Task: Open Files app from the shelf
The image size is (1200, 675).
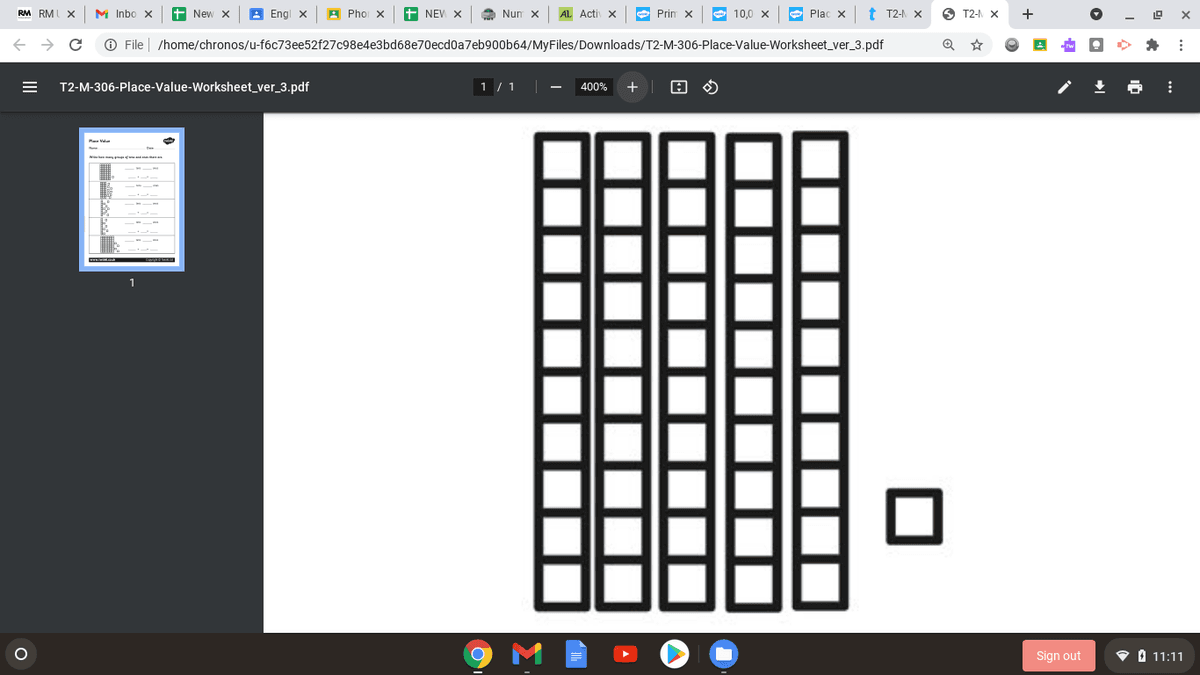Action: click(x=724, y=655)
